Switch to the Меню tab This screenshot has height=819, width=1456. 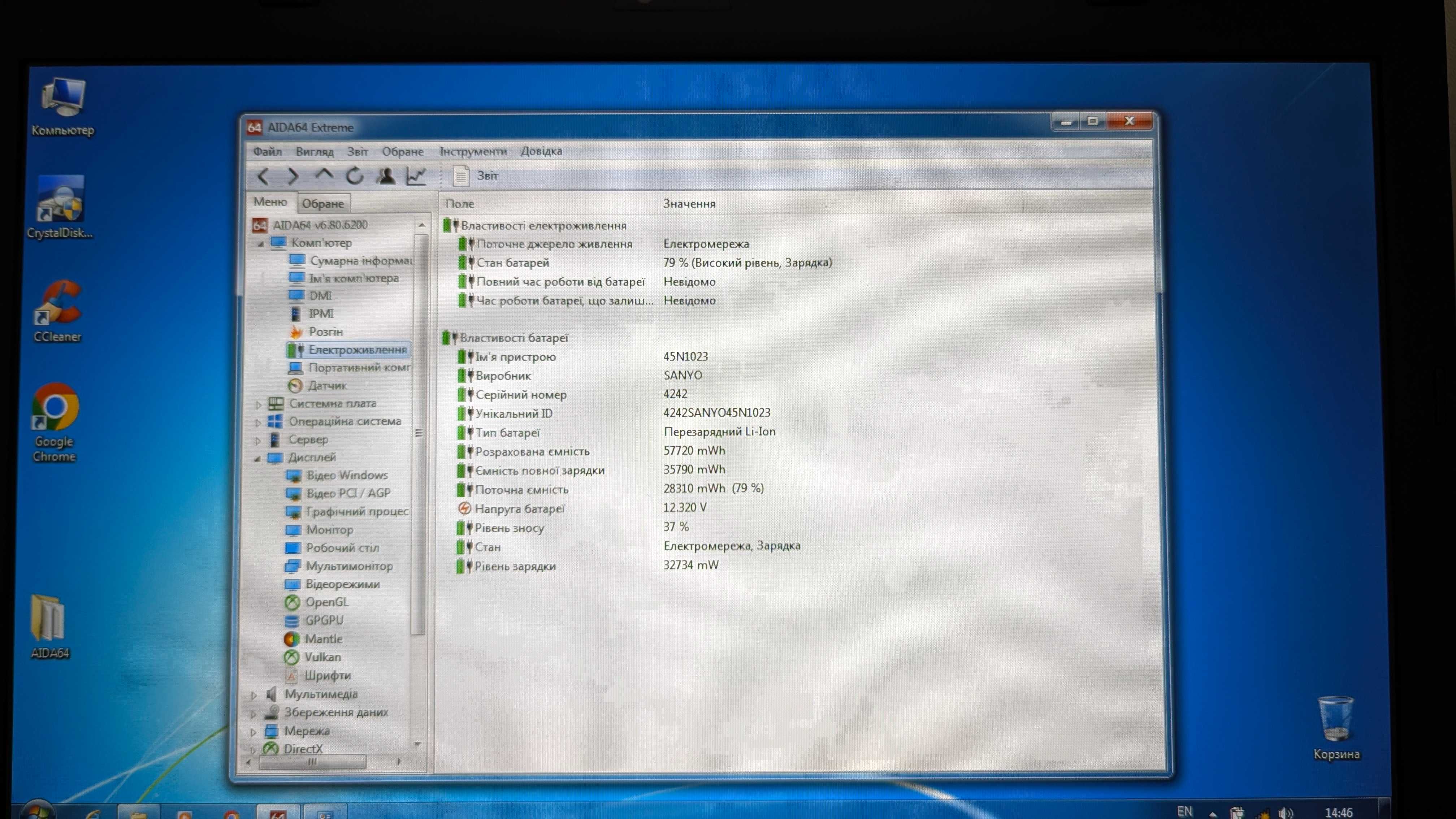270,202
